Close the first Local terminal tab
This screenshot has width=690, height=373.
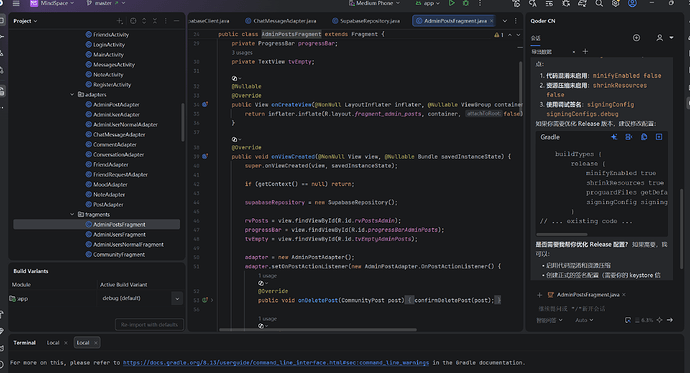(66, 343)
